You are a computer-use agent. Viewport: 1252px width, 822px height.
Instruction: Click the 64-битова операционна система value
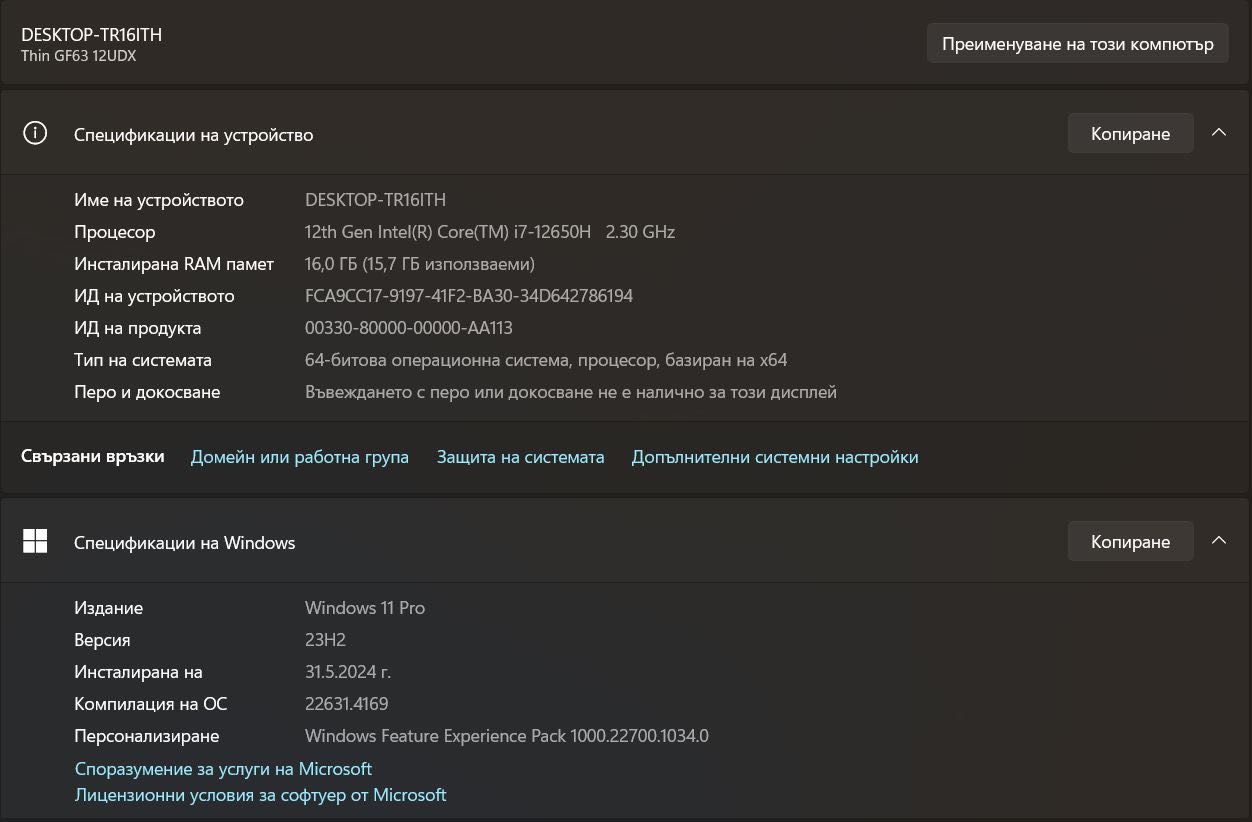click(546, 360)
